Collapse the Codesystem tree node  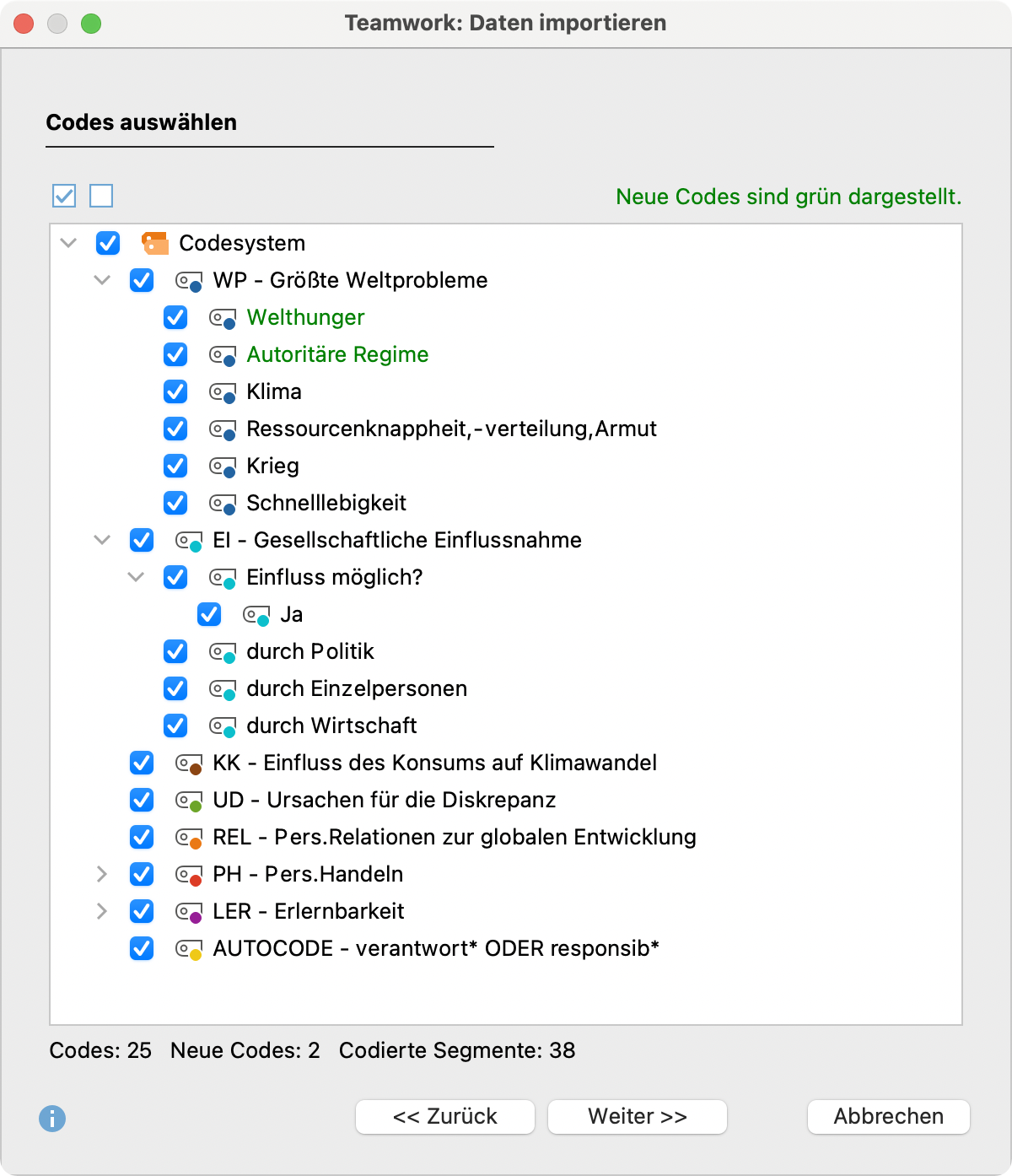(67, 244)
